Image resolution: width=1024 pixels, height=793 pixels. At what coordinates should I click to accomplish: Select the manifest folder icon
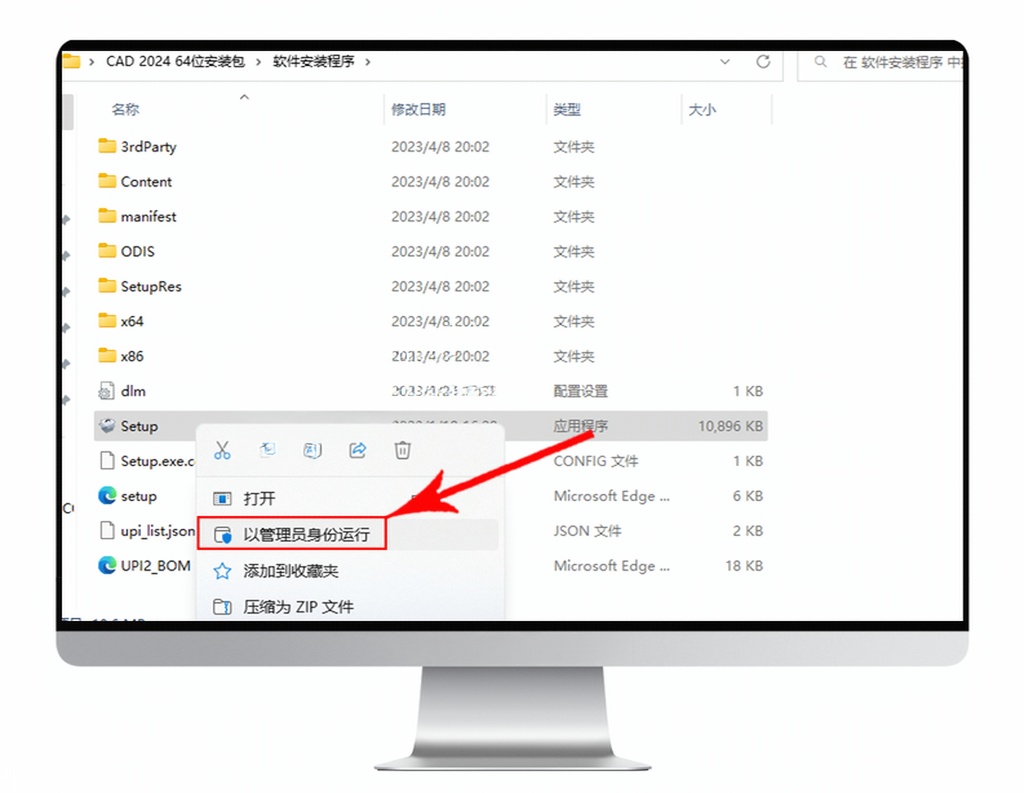pyautogui.click(x=106, y=216)
